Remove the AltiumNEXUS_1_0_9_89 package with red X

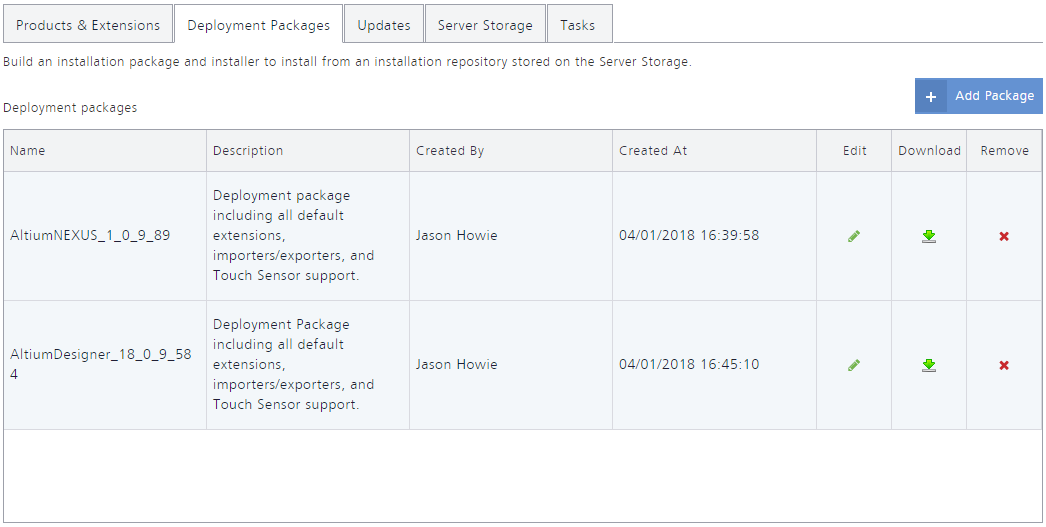click(x=1004, y=236)
